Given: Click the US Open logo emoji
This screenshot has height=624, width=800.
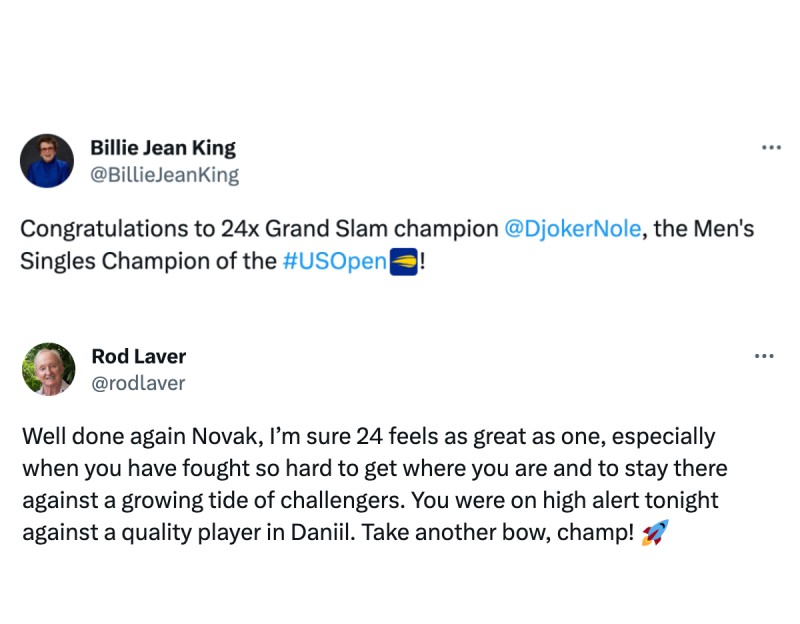Looking at the screenshot, I should point(402,261).
